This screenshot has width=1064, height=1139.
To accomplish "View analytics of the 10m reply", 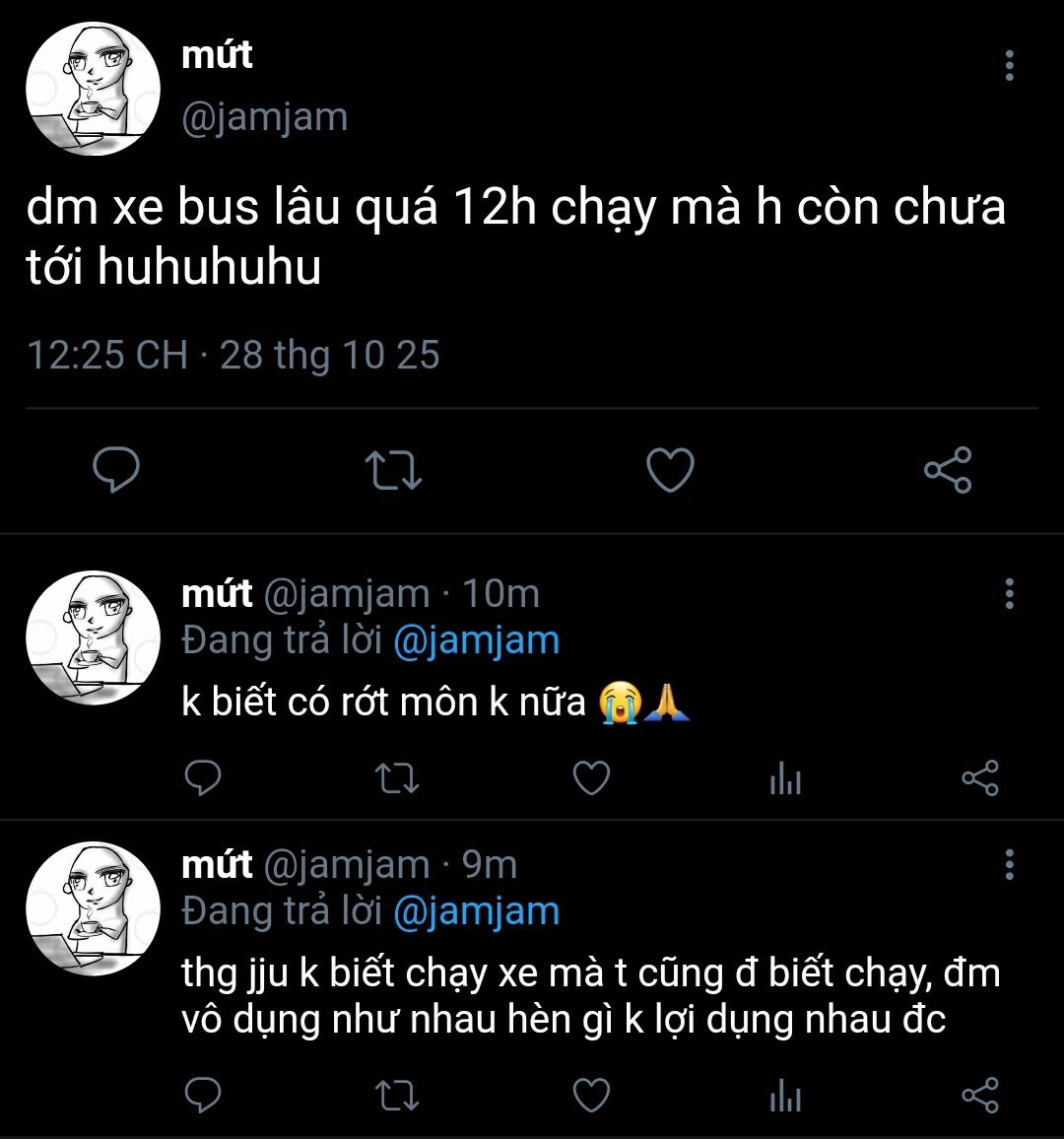I will pos(785,780).
